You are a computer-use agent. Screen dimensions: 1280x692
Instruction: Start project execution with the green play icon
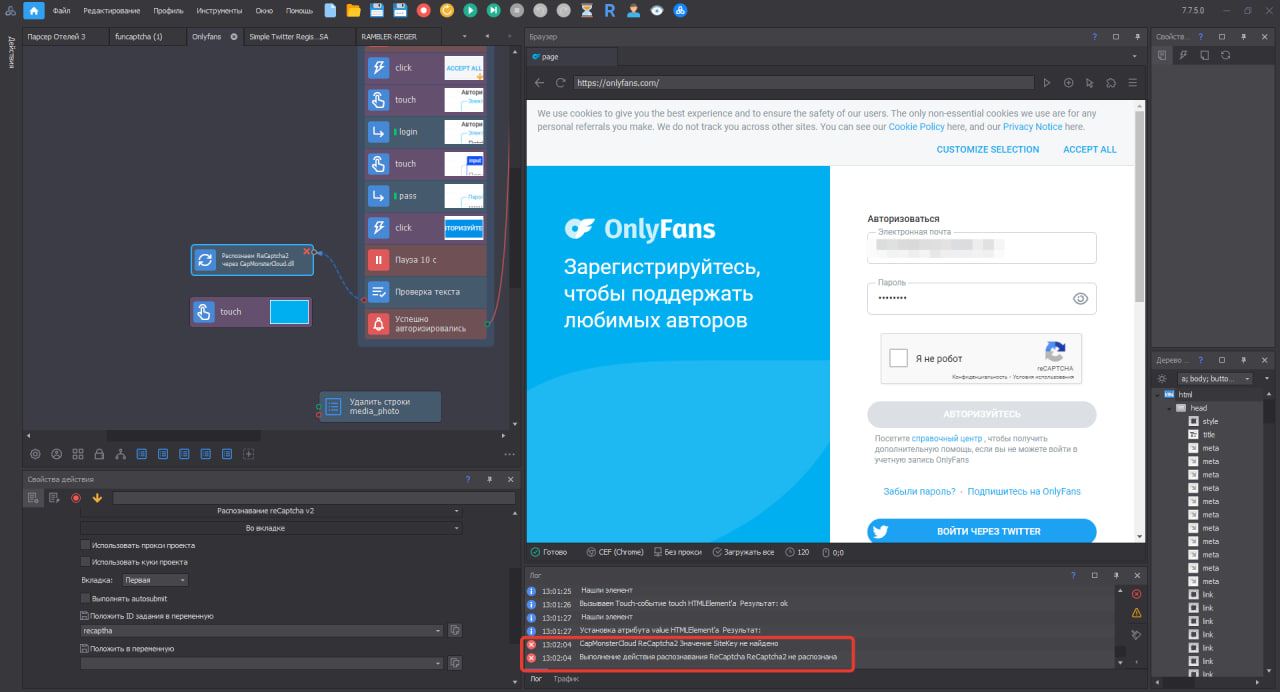470,10
